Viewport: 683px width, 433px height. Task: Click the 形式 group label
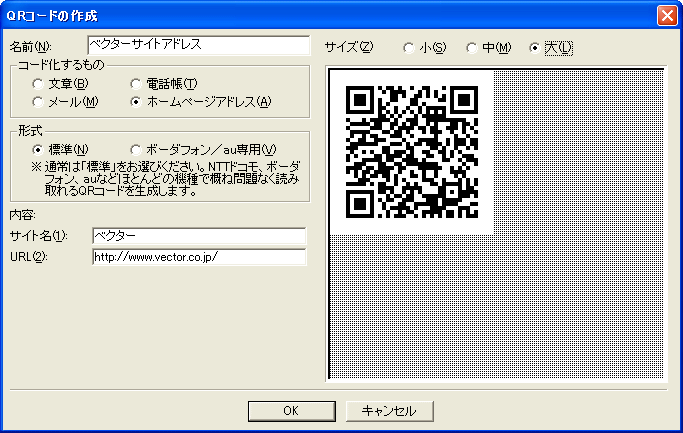click(x=30, y=131)
